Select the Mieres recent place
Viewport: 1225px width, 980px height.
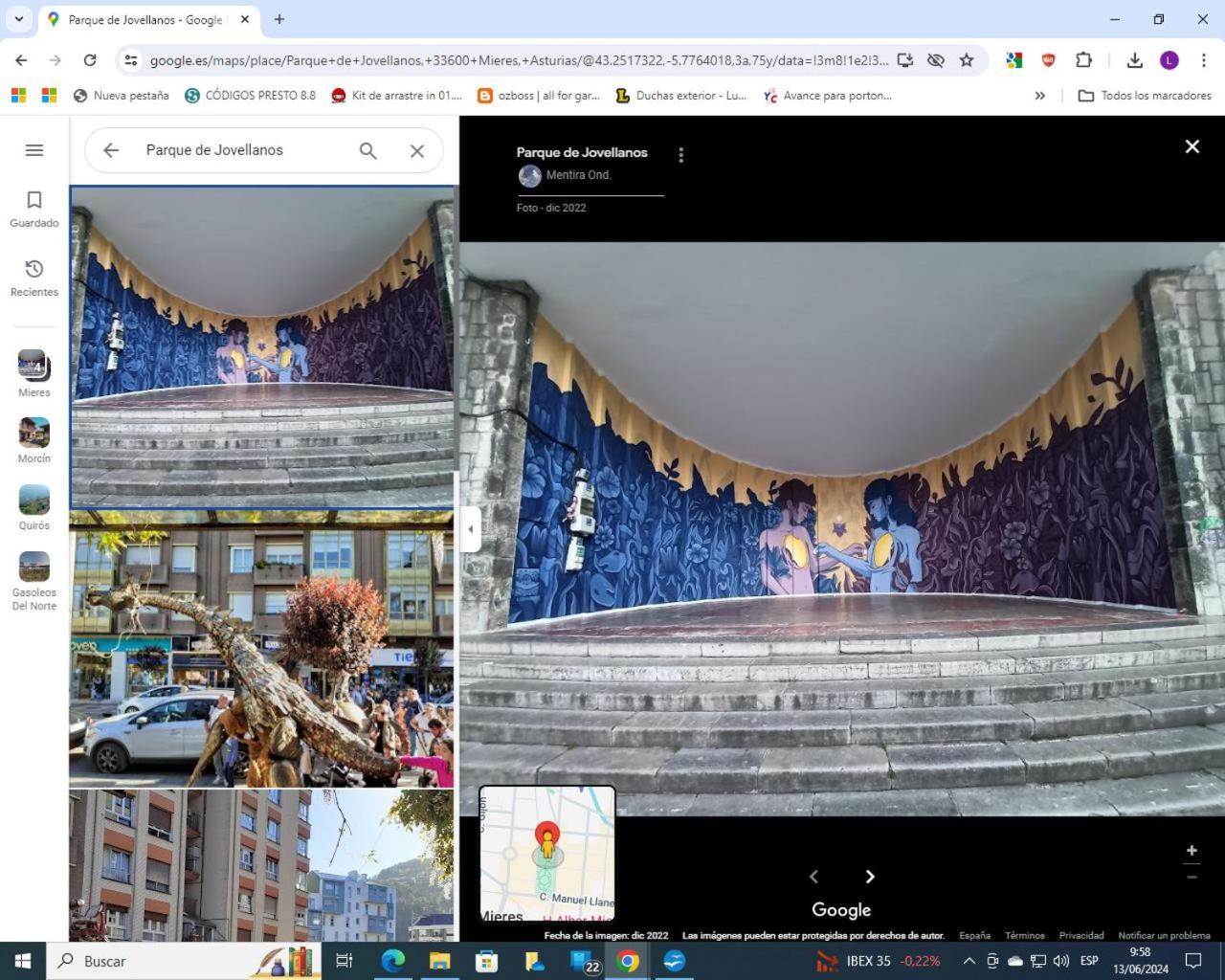(34, 374)
